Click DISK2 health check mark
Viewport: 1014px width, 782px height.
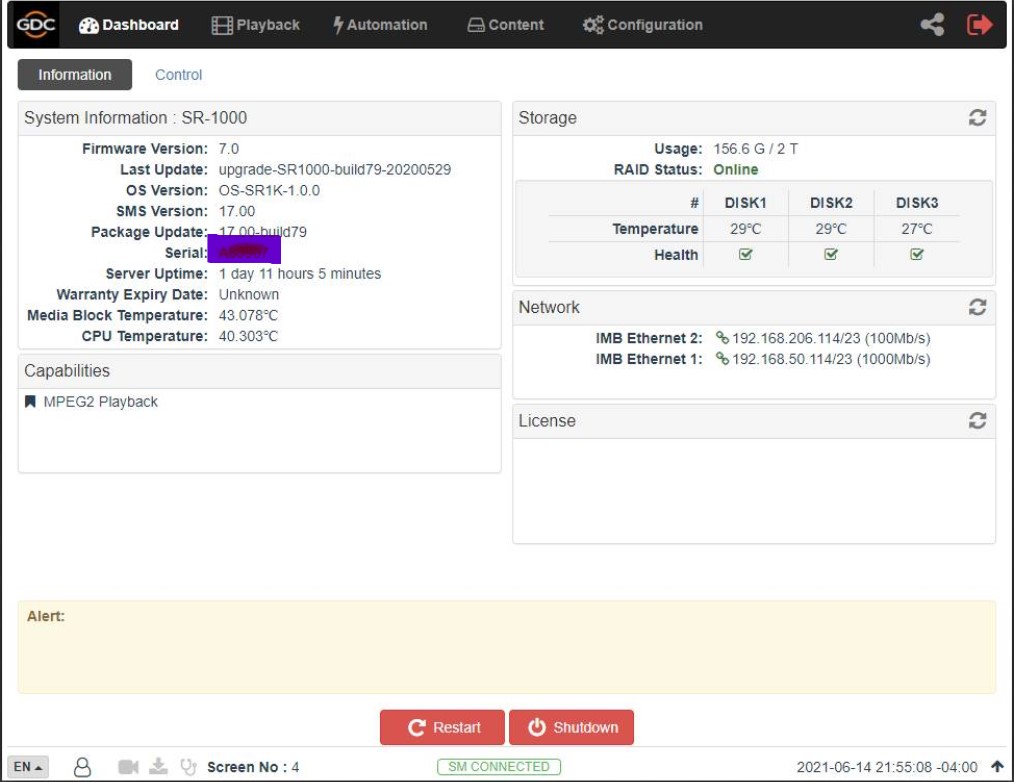[831, 254]
